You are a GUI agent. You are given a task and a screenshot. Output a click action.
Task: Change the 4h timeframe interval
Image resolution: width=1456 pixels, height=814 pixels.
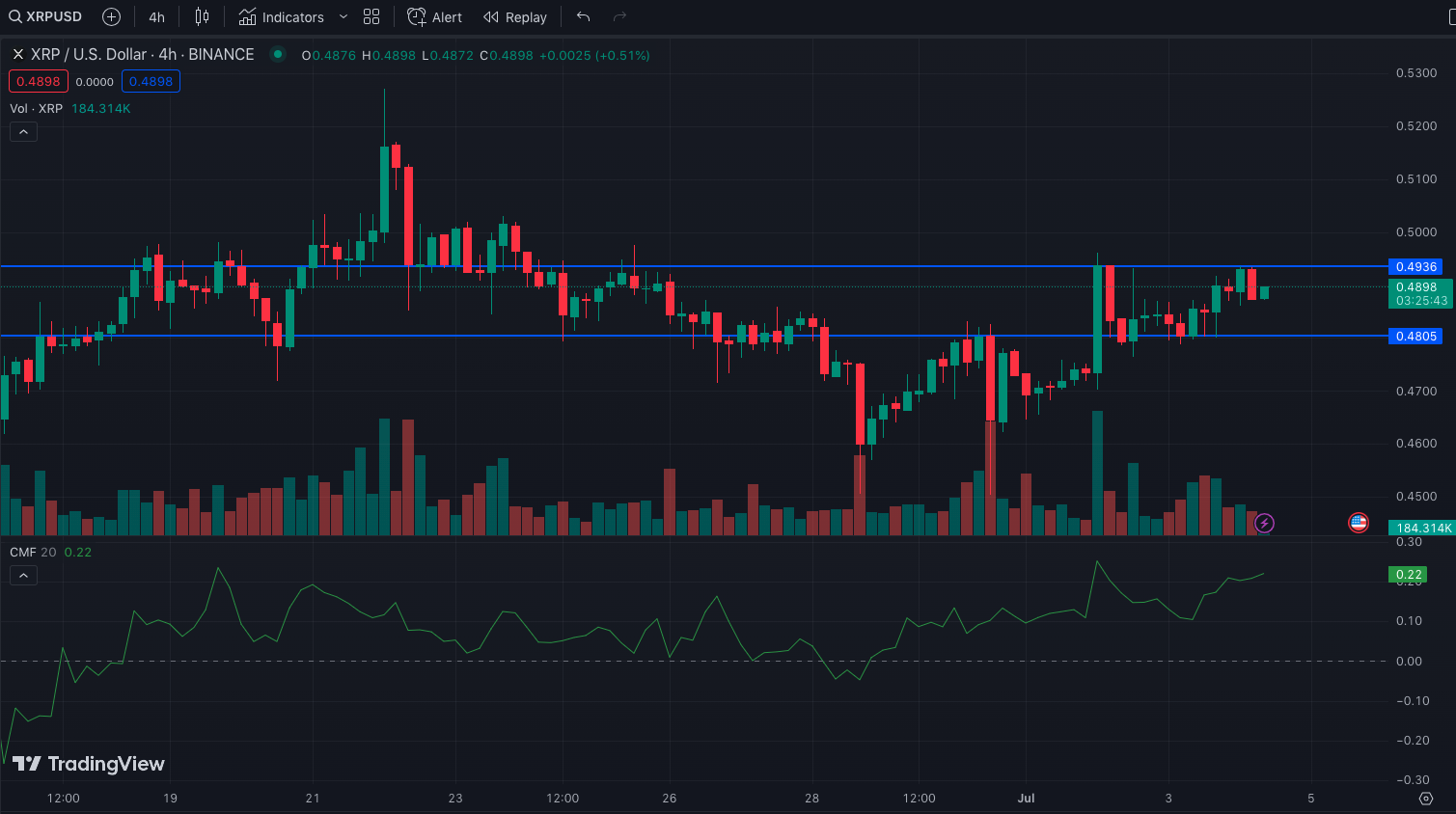point(156,16)
